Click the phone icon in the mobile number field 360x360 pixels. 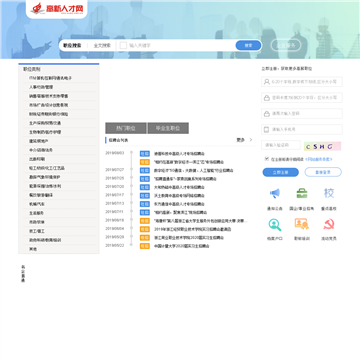(267, 129)
